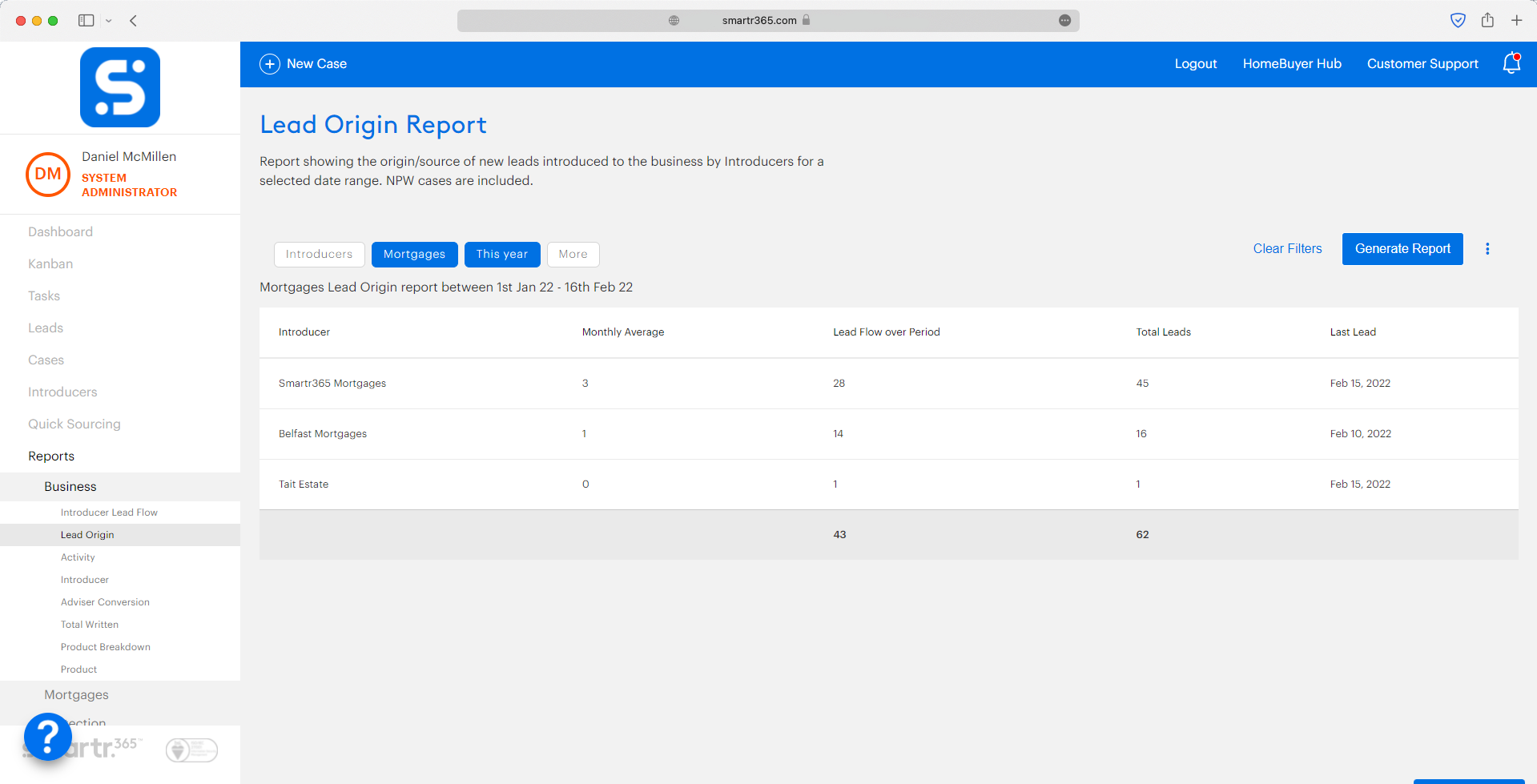Open Product Breakdown report

click(x=106, y=647)
